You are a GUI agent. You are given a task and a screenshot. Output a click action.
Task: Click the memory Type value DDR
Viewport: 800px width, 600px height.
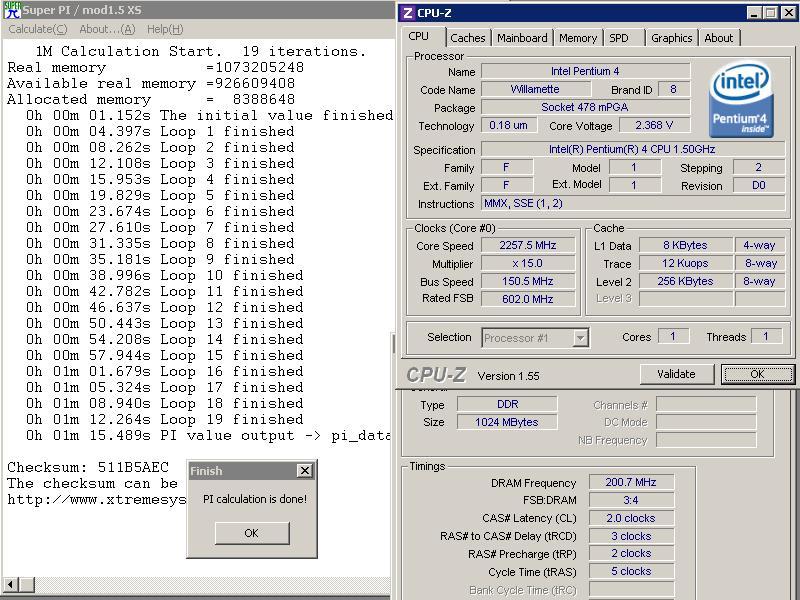point(508,404)
